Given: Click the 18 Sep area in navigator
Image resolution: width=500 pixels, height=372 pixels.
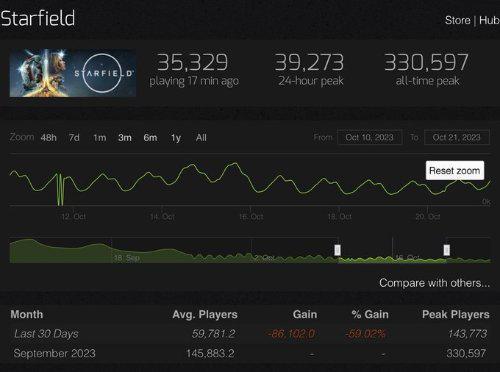Looking at the screenshot, I should (126, 258).
